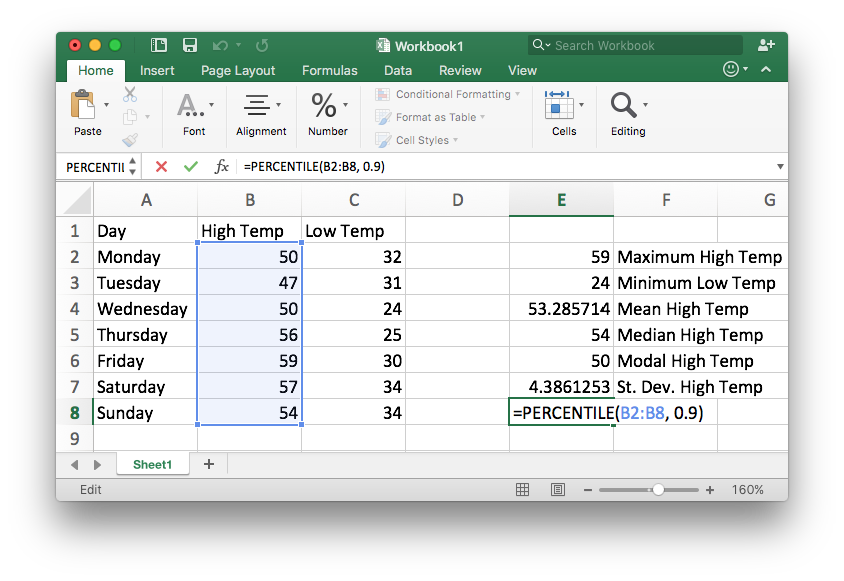
Task: Click the share workbook person icon
Action: 766,45
